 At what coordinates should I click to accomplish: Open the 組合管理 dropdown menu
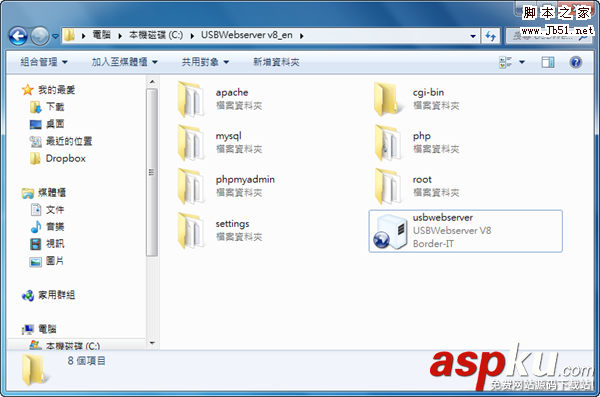44,62
